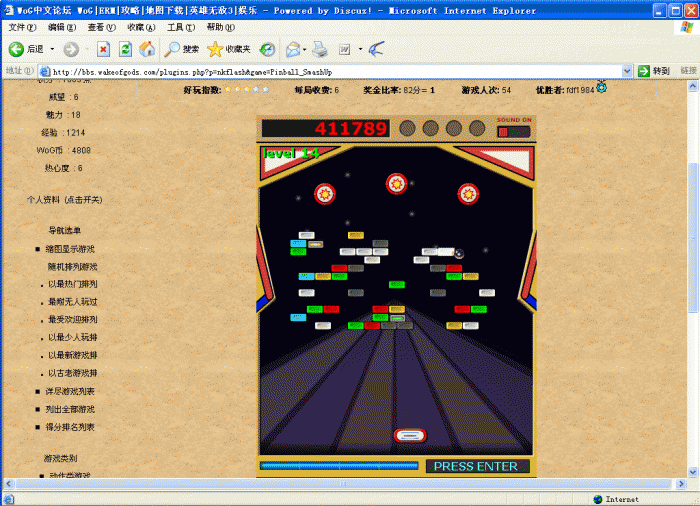Click the red score 411789 display
The height and width of the screenshot is (506, 700).
coord(326,129)
